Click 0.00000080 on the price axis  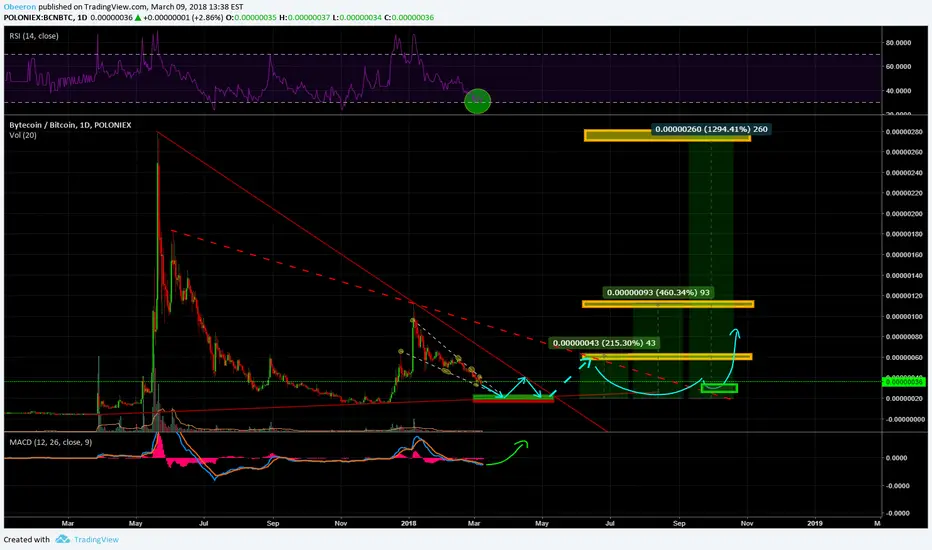pyautogui.click(x=903, y=337)
